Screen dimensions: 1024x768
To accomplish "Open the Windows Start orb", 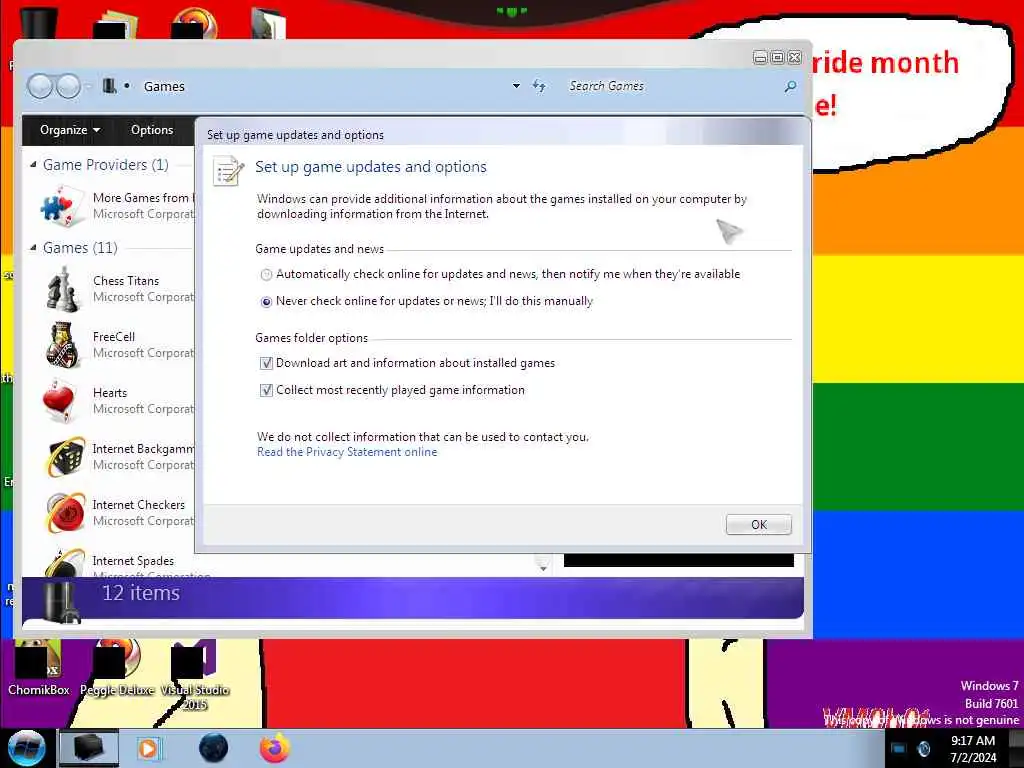I will 27,748.
